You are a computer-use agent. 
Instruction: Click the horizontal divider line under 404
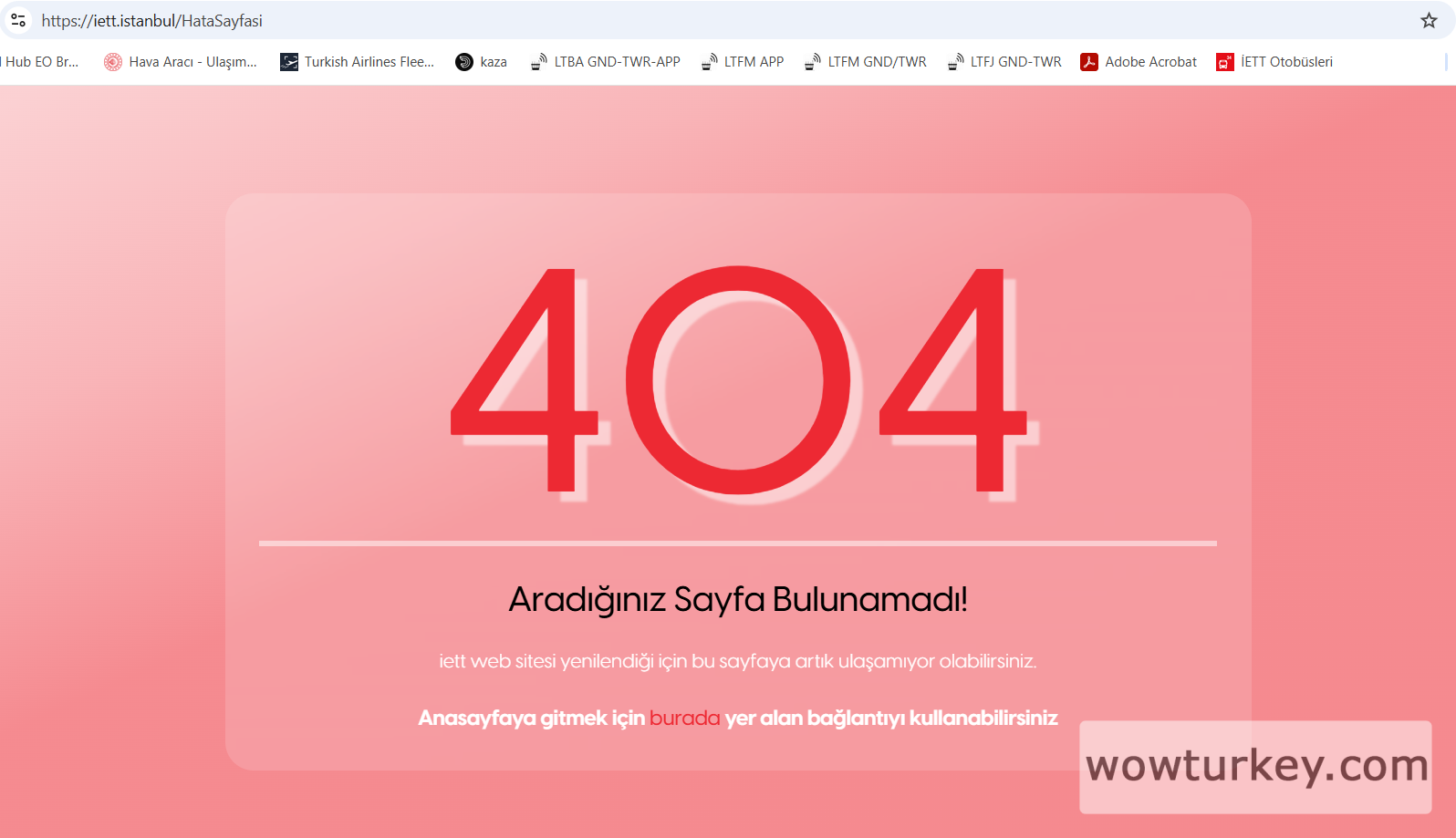[737, 543]
